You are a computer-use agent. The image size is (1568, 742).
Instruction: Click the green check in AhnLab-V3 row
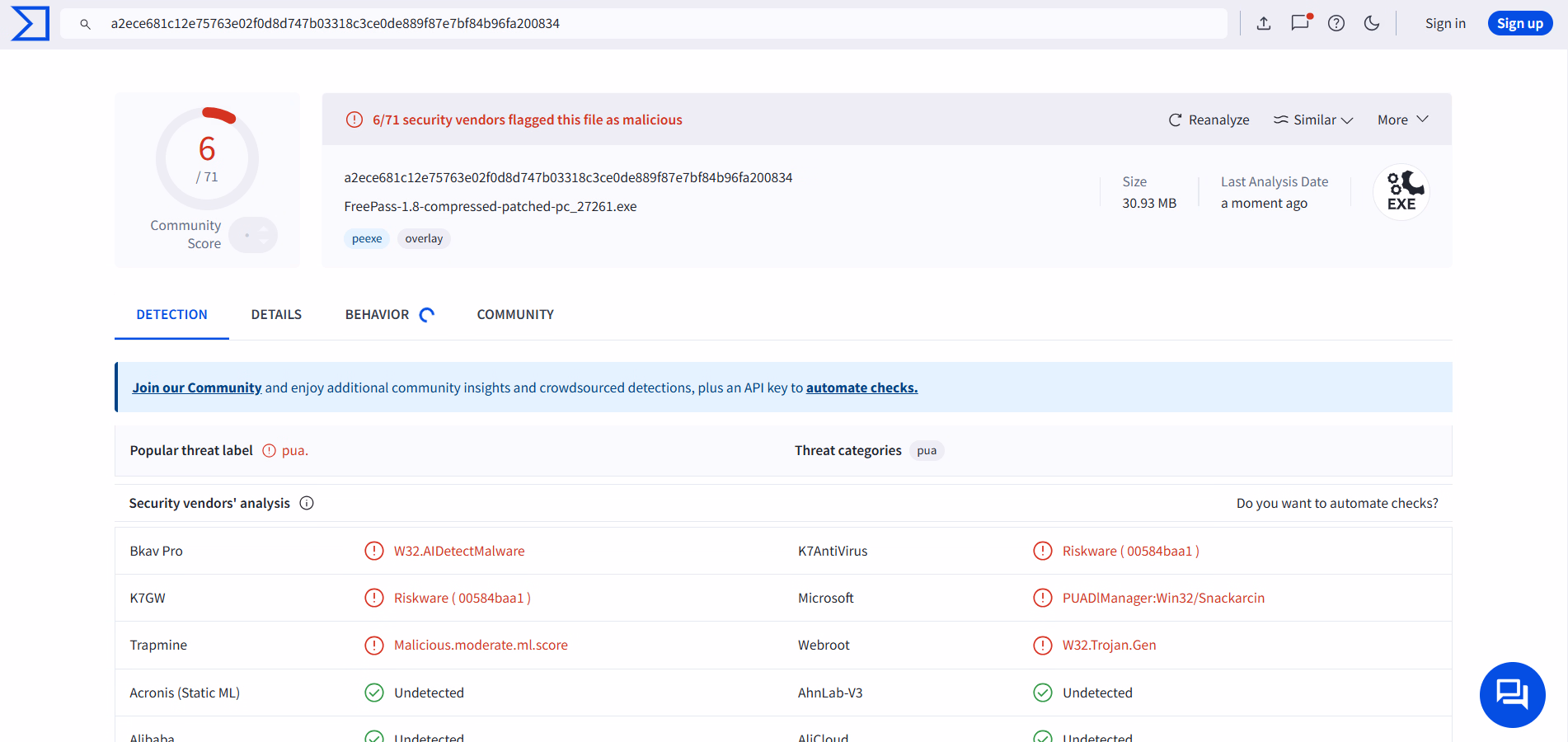pyautogui.click(x=1043, y=693)
